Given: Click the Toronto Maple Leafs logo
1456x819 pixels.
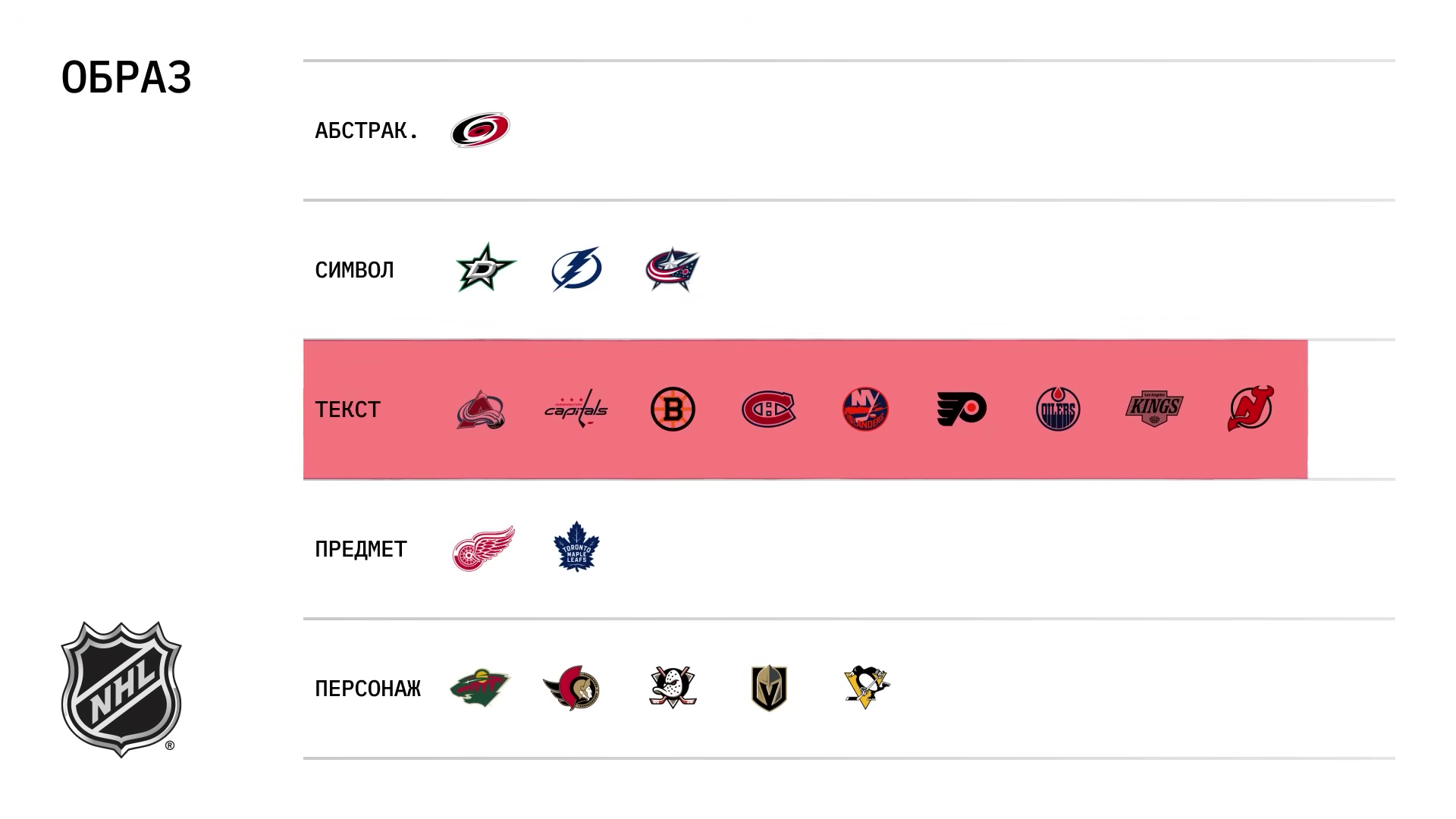Looking at the screenshot, I should [x=576, y=547].
